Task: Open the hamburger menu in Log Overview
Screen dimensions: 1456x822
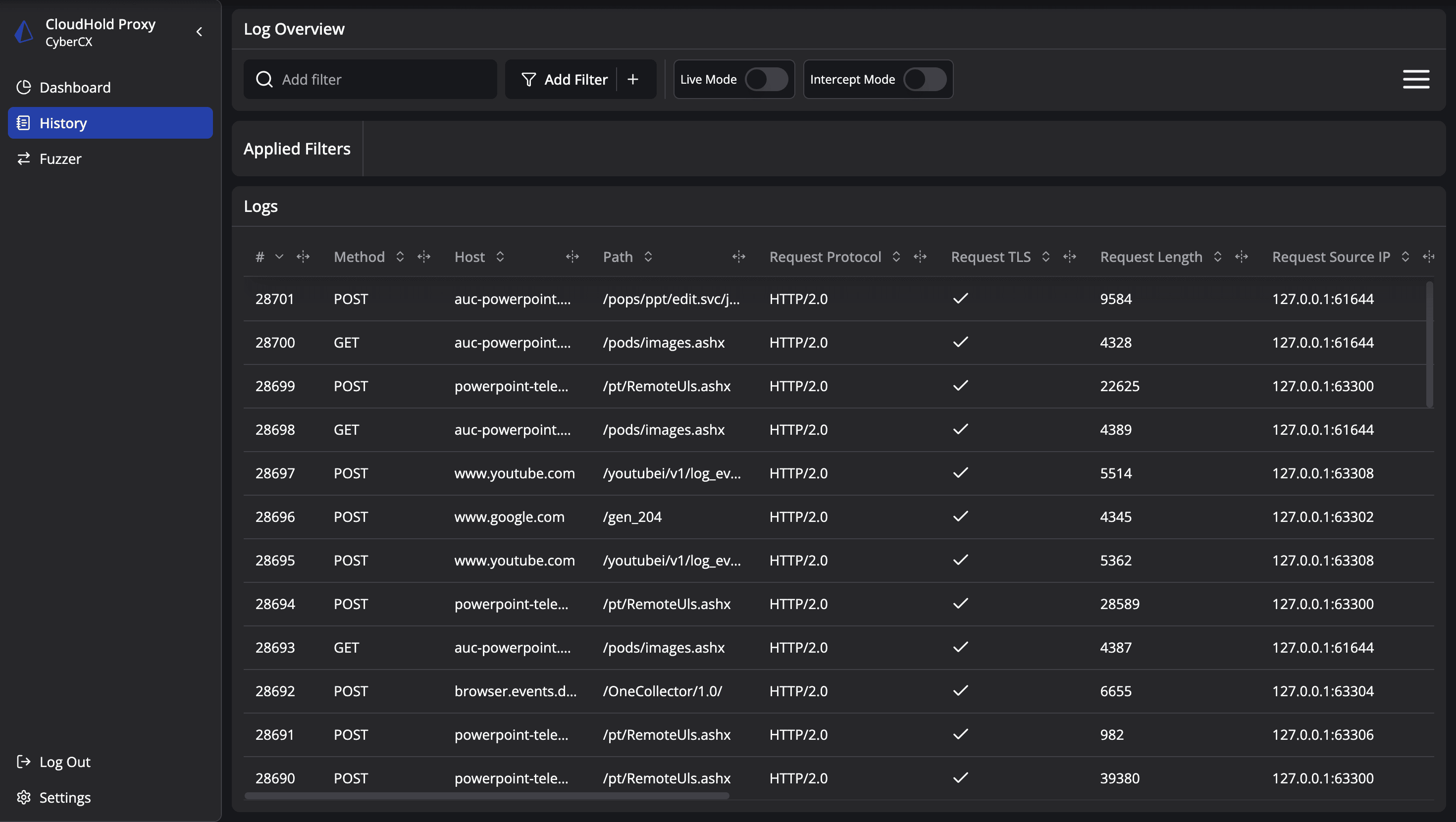Action: coord(1416,79)
